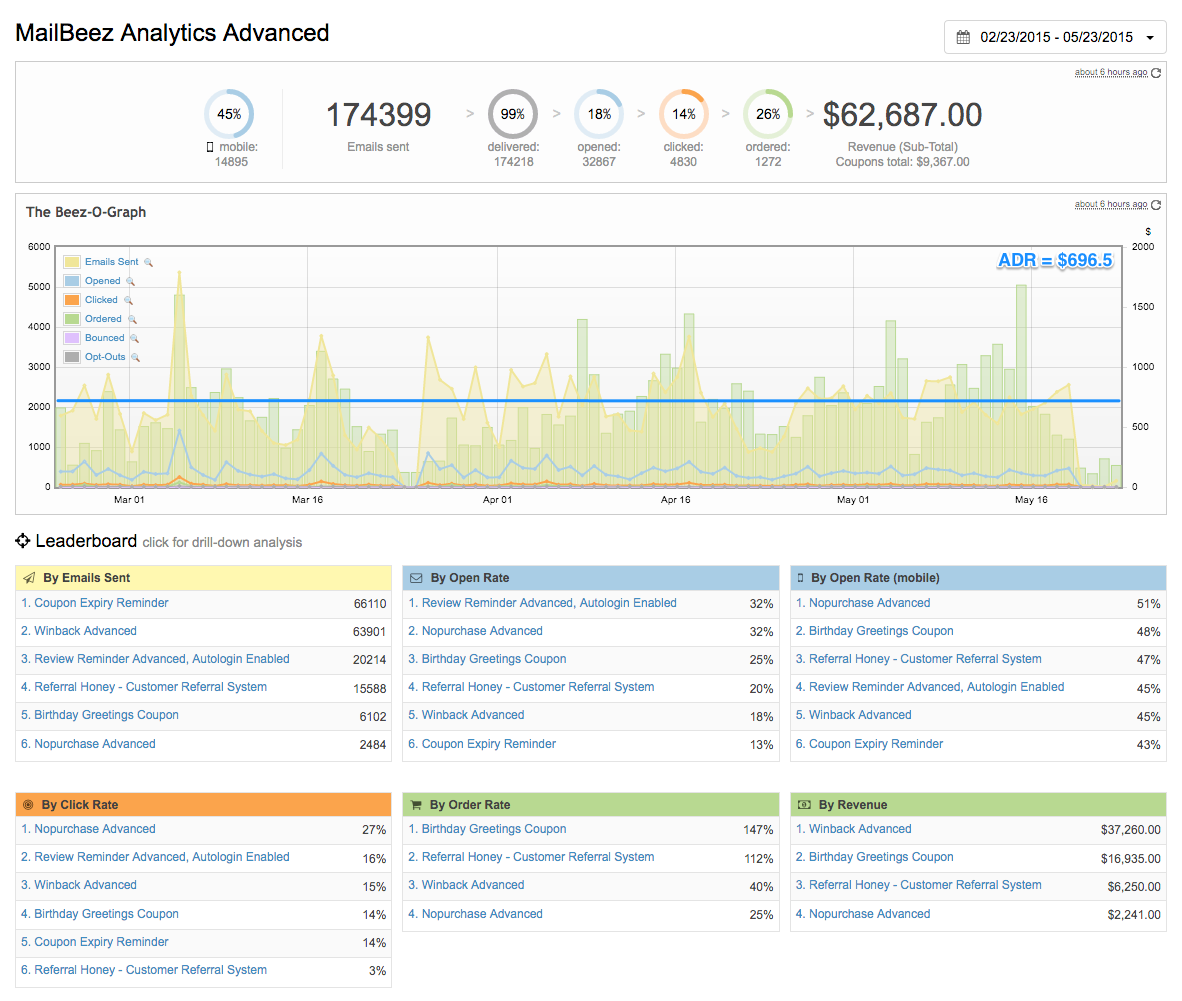
Task: Click phone icon in By Open Rate (mobile)
Action: [801, 578]
